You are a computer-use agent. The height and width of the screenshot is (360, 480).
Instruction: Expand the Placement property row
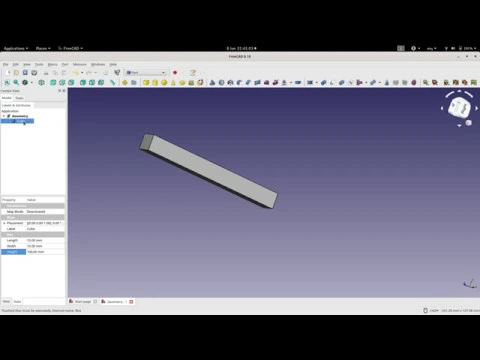coord(4,223)
